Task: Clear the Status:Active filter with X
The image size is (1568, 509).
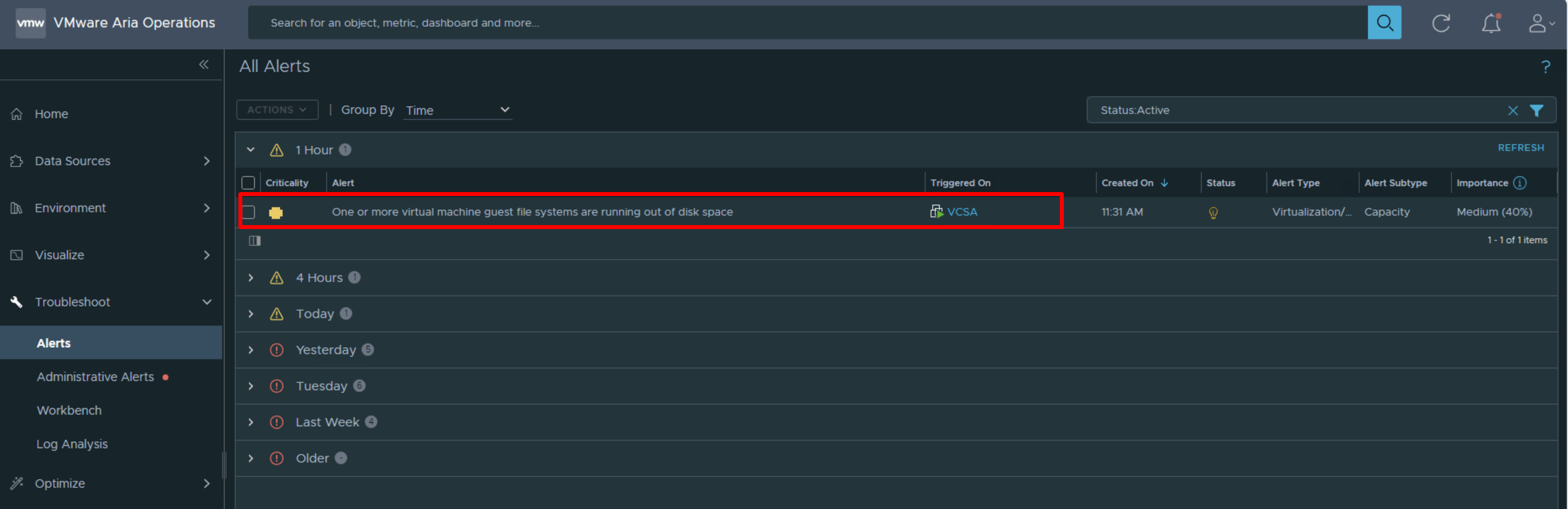Action: coord(1513,110)
